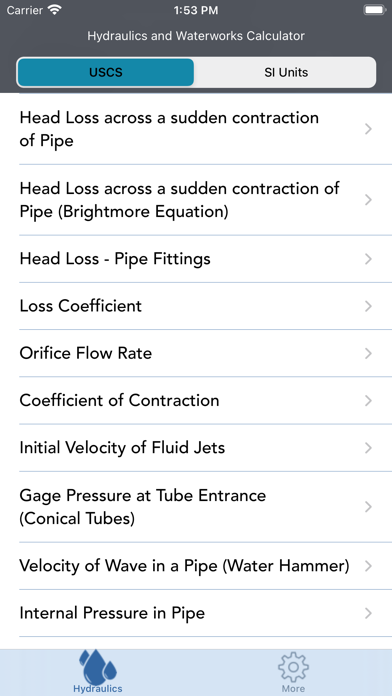
Task: Expand chevron beside Loss Coefficient
Action: (368, 306)
